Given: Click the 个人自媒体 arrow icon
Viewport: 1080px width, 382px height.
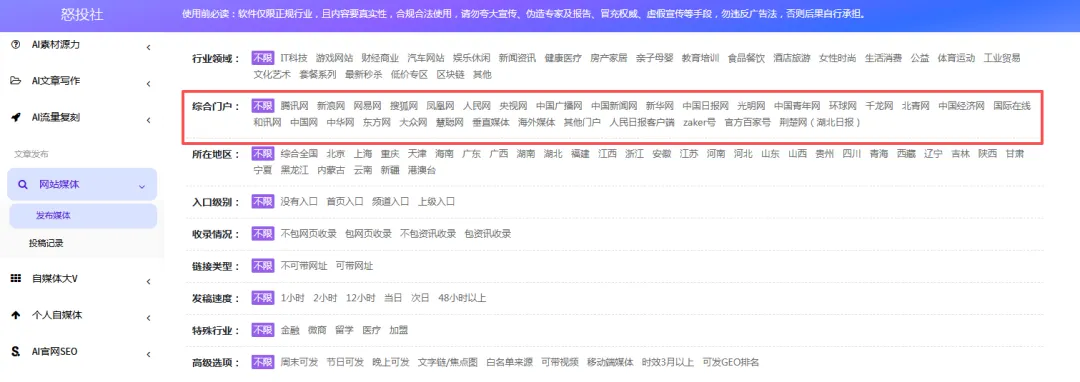Looking at the screenshot, I should pyautogui.click(x=16, y=315).
